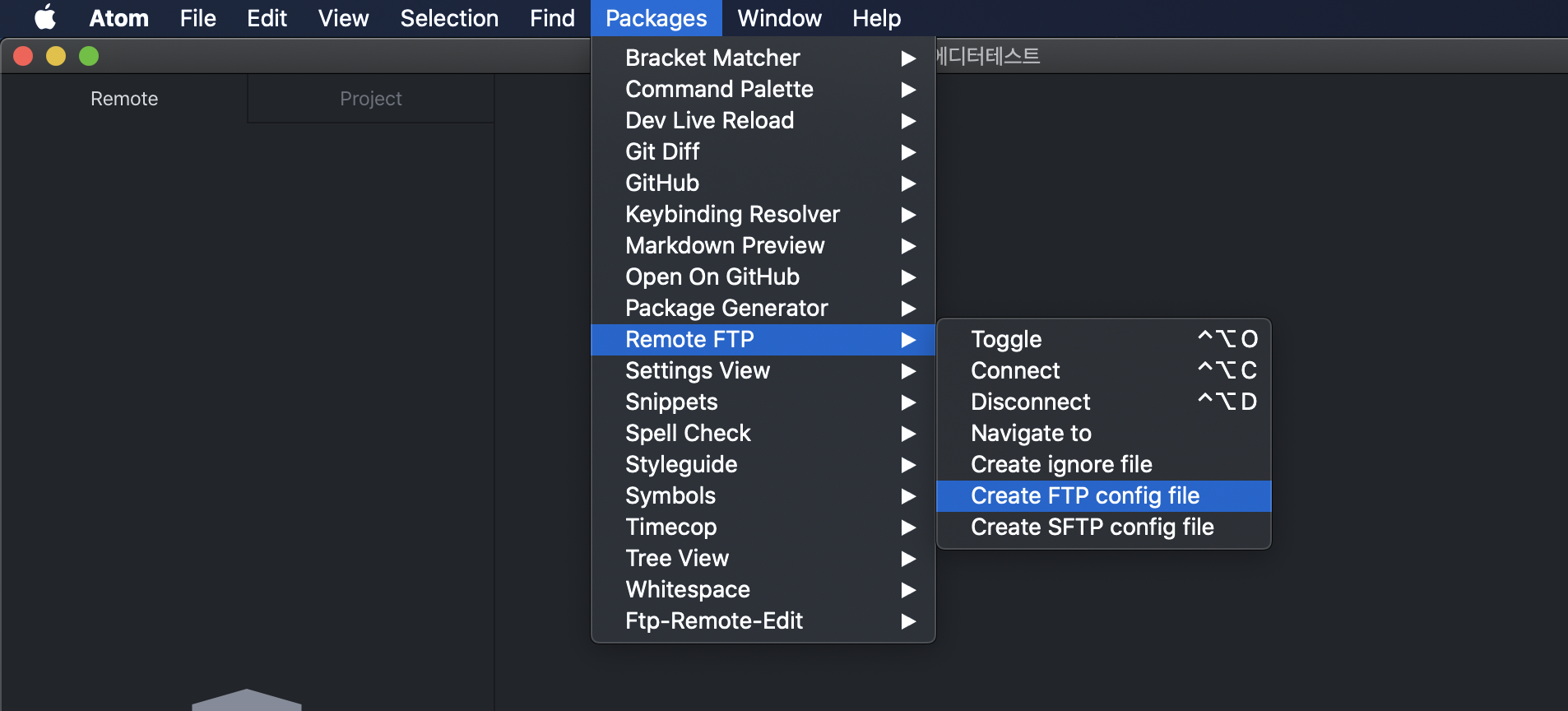Click Connect in Remote FTP submenu
The width and height of the screenshot is (1568, 711).
(x=1015, y=371)
